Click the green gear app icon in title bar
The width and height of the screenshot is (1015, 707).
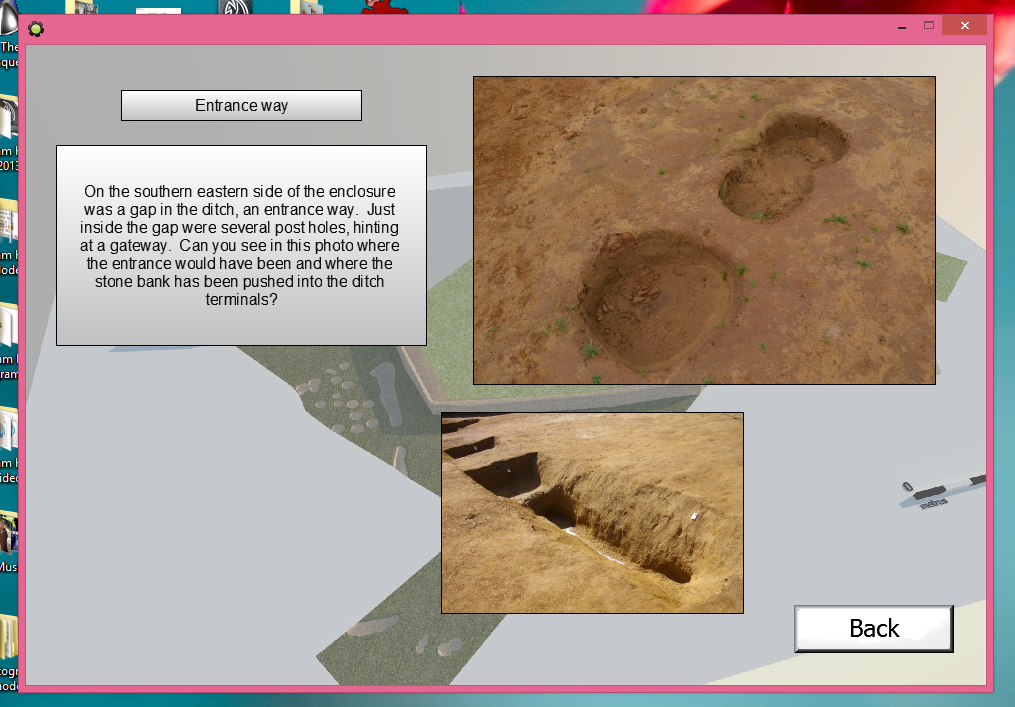click(36, 27)
